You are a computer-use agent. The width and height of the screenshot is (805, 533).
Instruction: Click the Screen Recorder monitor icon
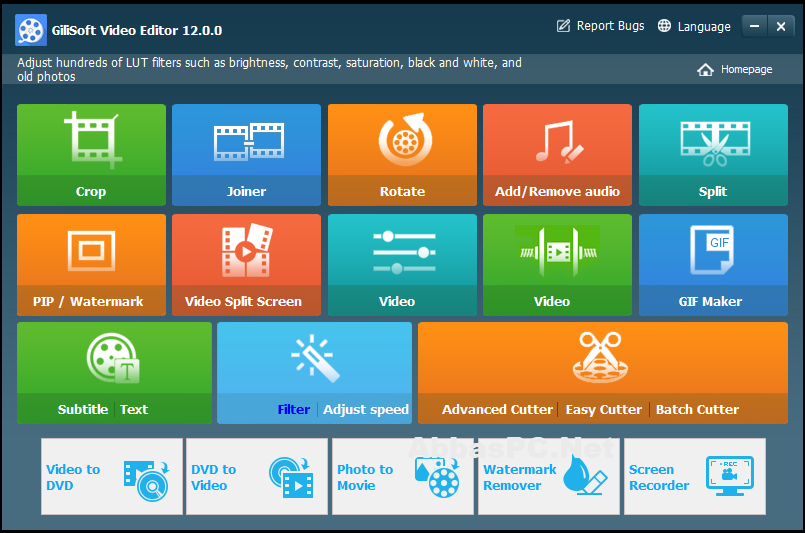tap(730, 476)
